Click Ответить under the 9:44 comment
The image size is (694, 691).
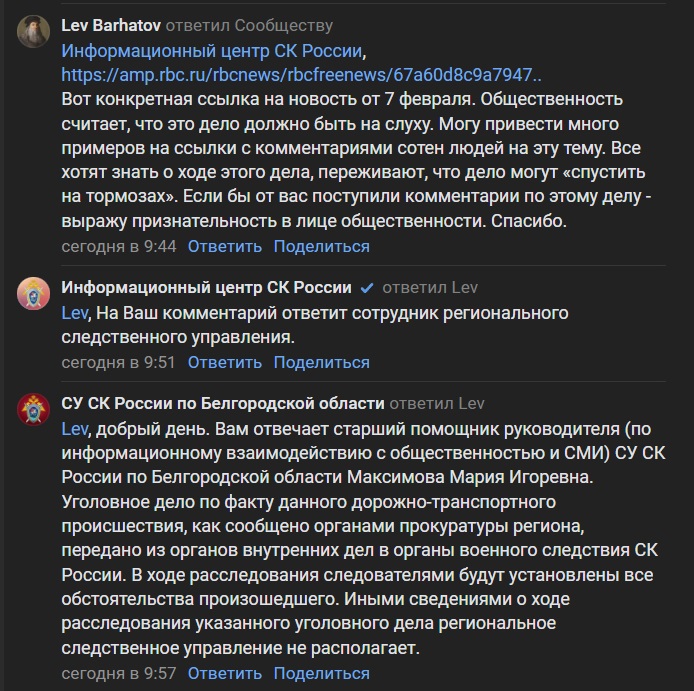(x=224, y=246)
